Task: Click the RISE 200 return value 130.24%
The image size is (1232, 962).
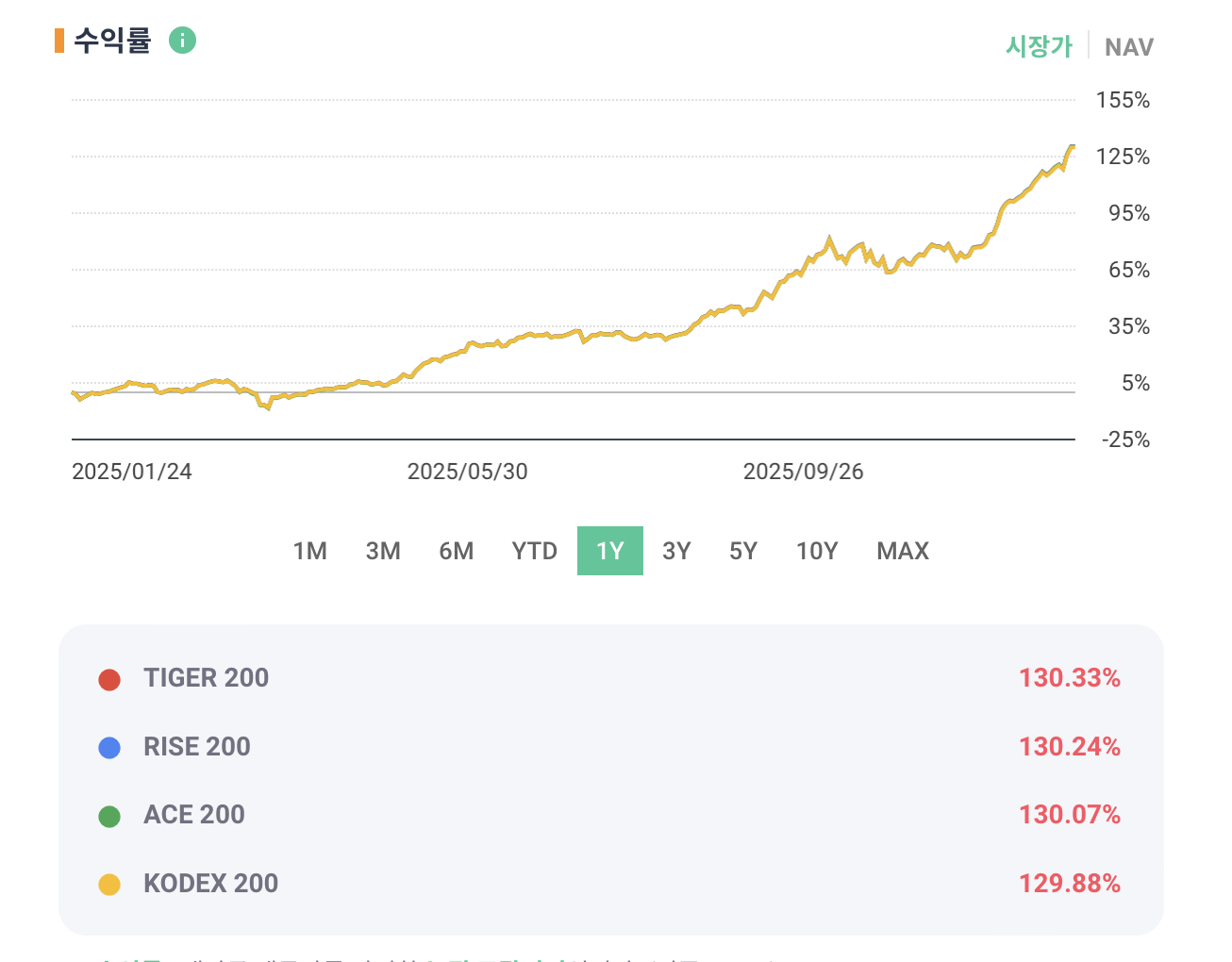Action: [x=1069, y=747]
